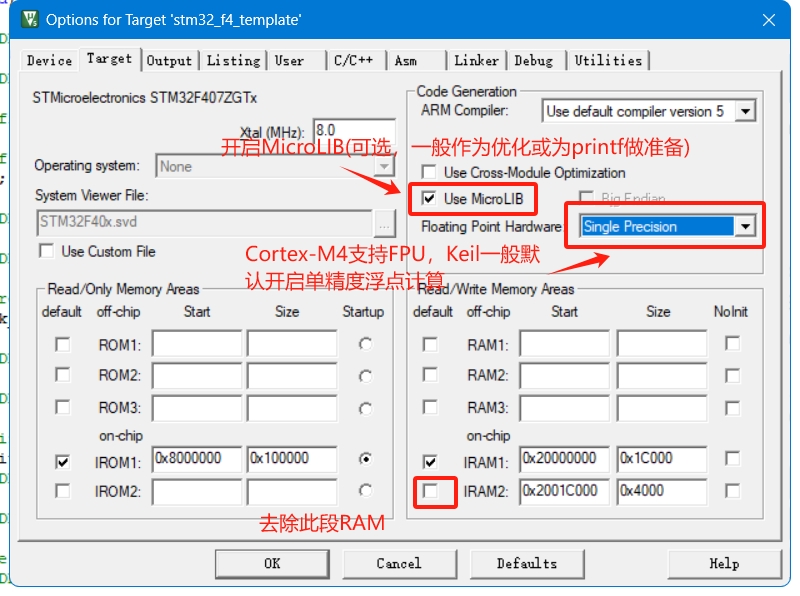
Task: Check the ROM2 default checkbox
Action: click(x=63, y=375)
